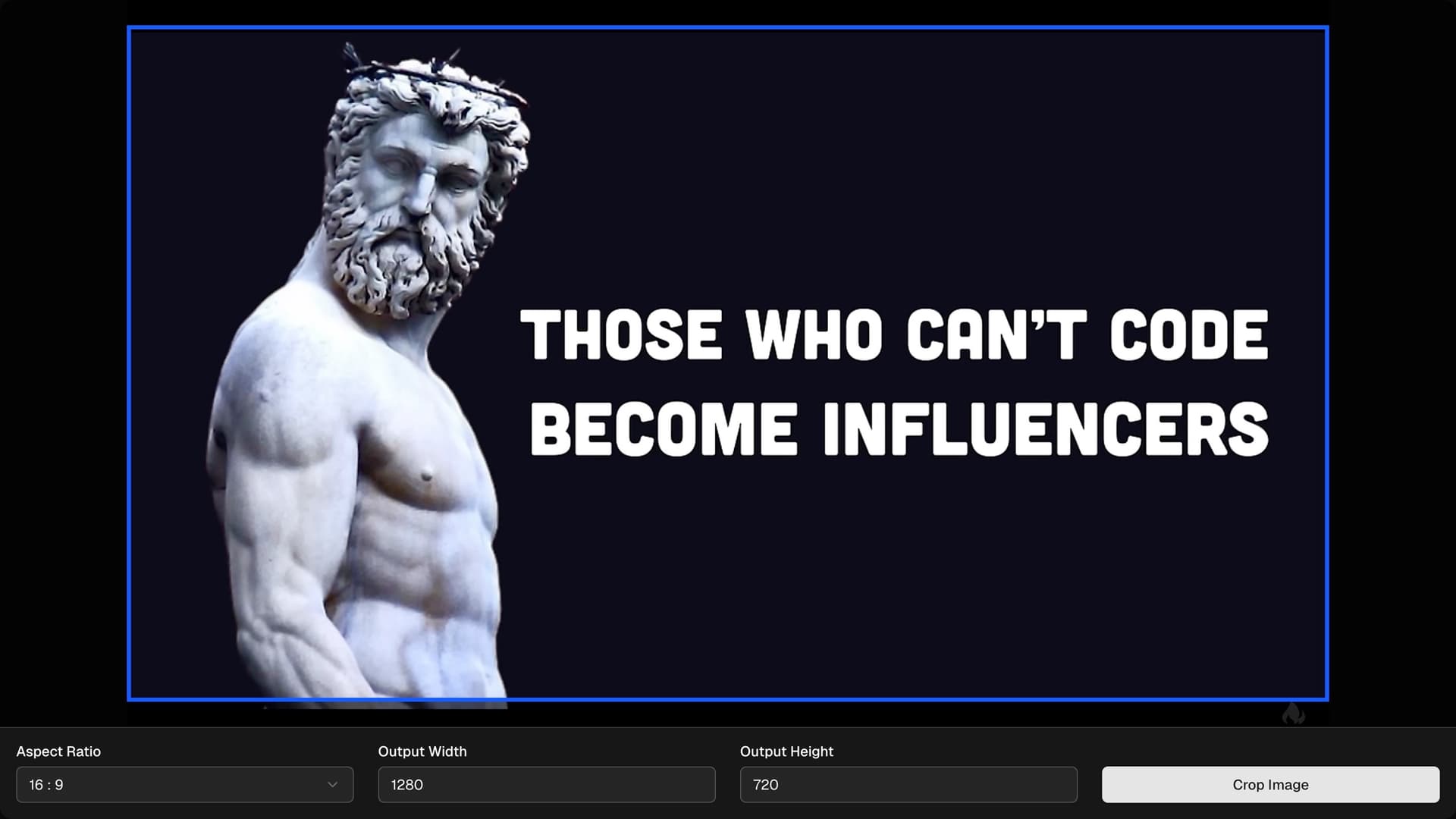
Task: Click the bottom-left corner of blue crop frame
Action: [129, 698]
